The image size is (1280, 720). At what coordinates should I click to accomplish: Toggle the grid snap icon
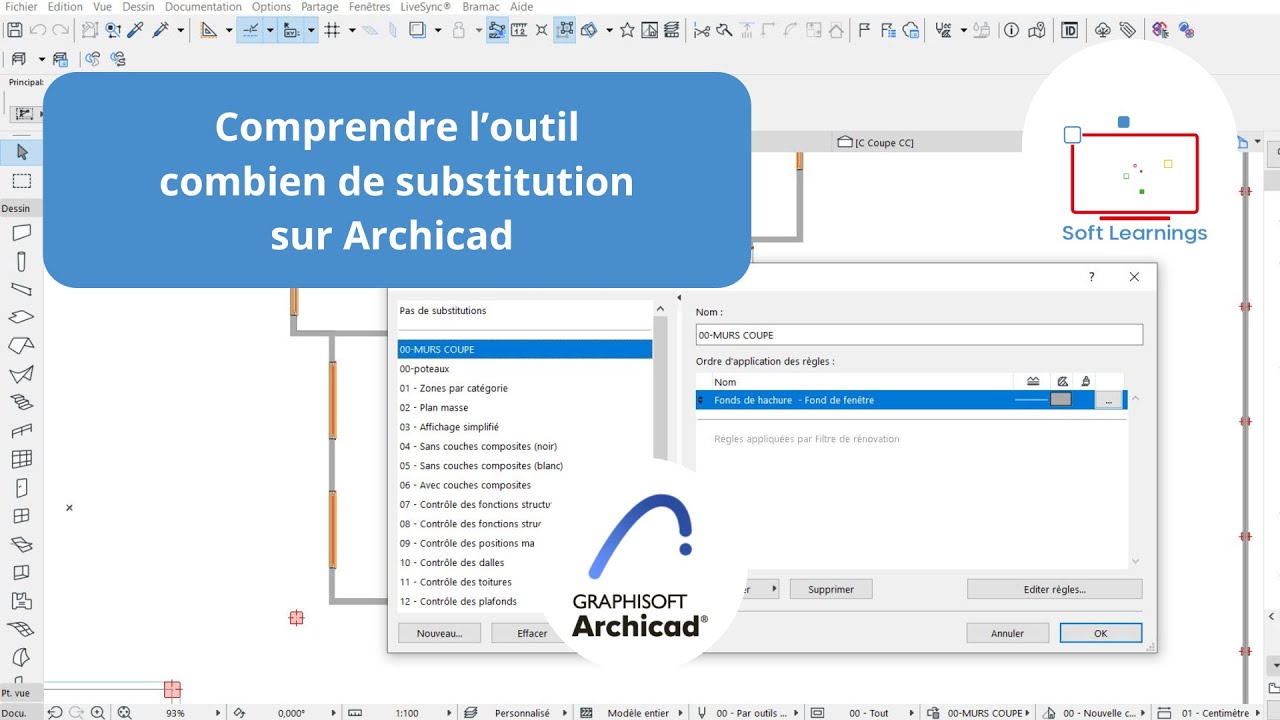point(333,30)
